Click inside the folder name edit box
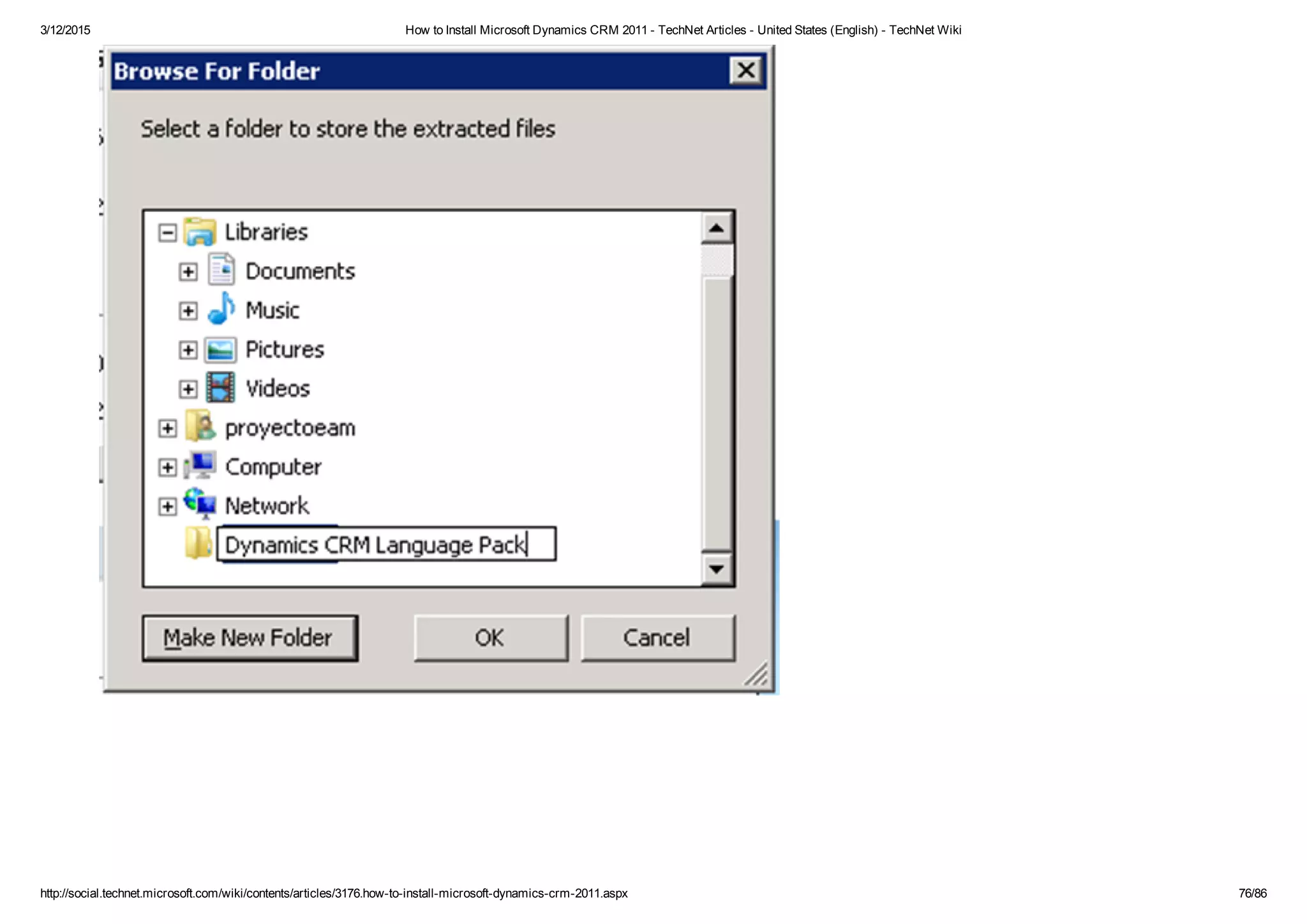 pos(386,544)
